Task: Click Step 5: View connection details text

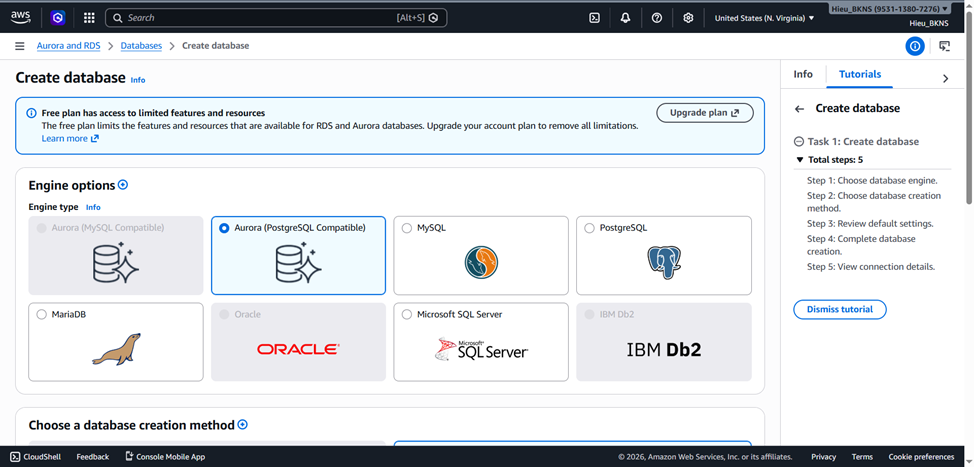Action: pos(871,267)
